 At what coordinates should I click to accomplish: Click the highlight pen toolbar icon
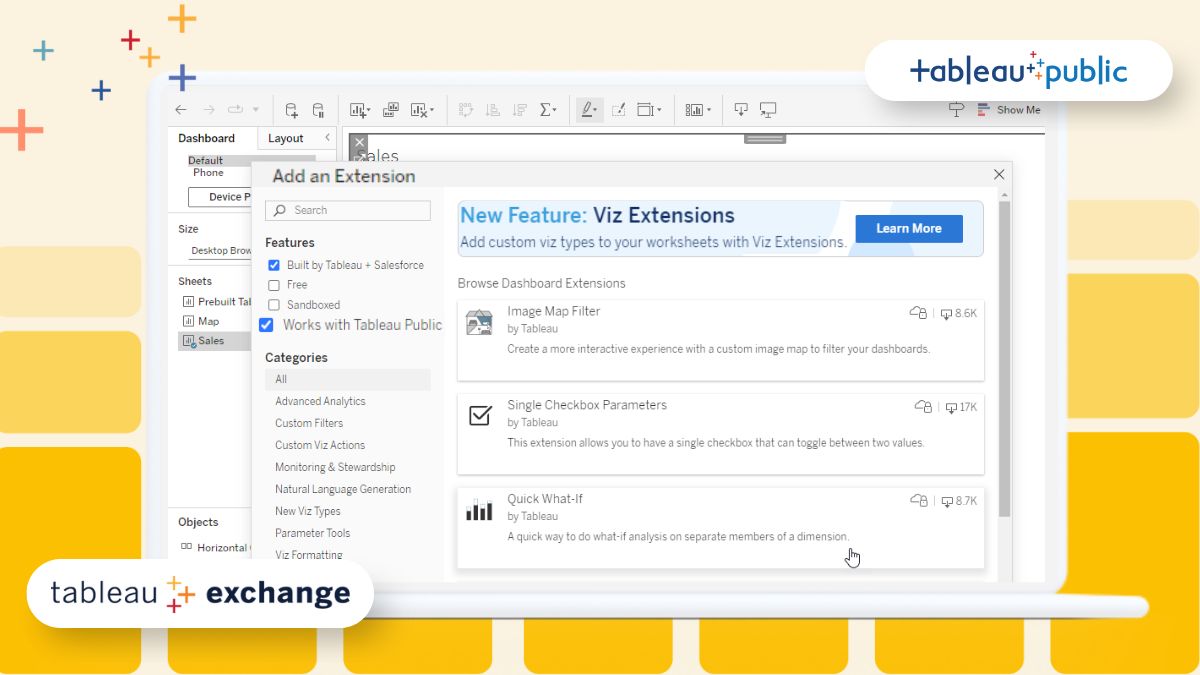click(588, 110)
